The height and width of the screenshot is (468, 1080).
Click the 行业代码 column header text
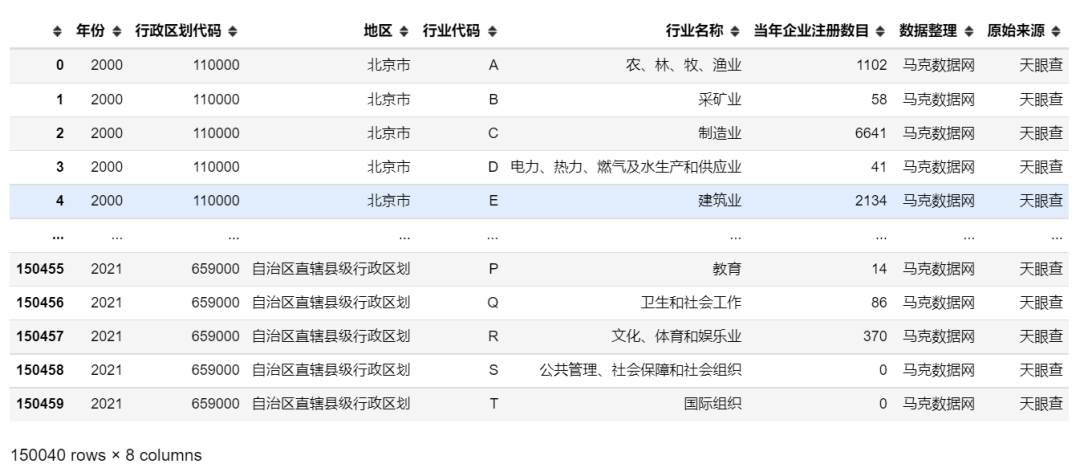pyautogui.click(x=451, y=31)
